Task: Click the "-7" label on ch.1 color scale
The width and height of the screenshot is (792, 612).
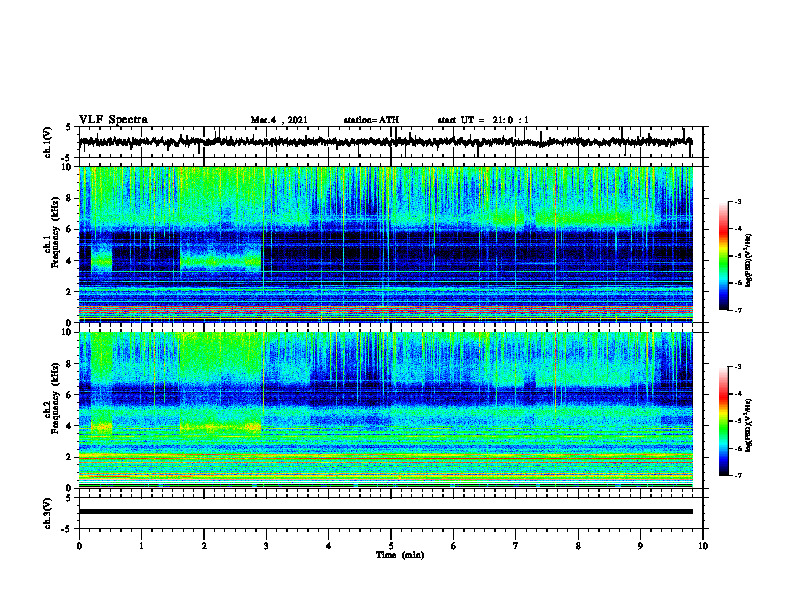Action: pos(737,310)
